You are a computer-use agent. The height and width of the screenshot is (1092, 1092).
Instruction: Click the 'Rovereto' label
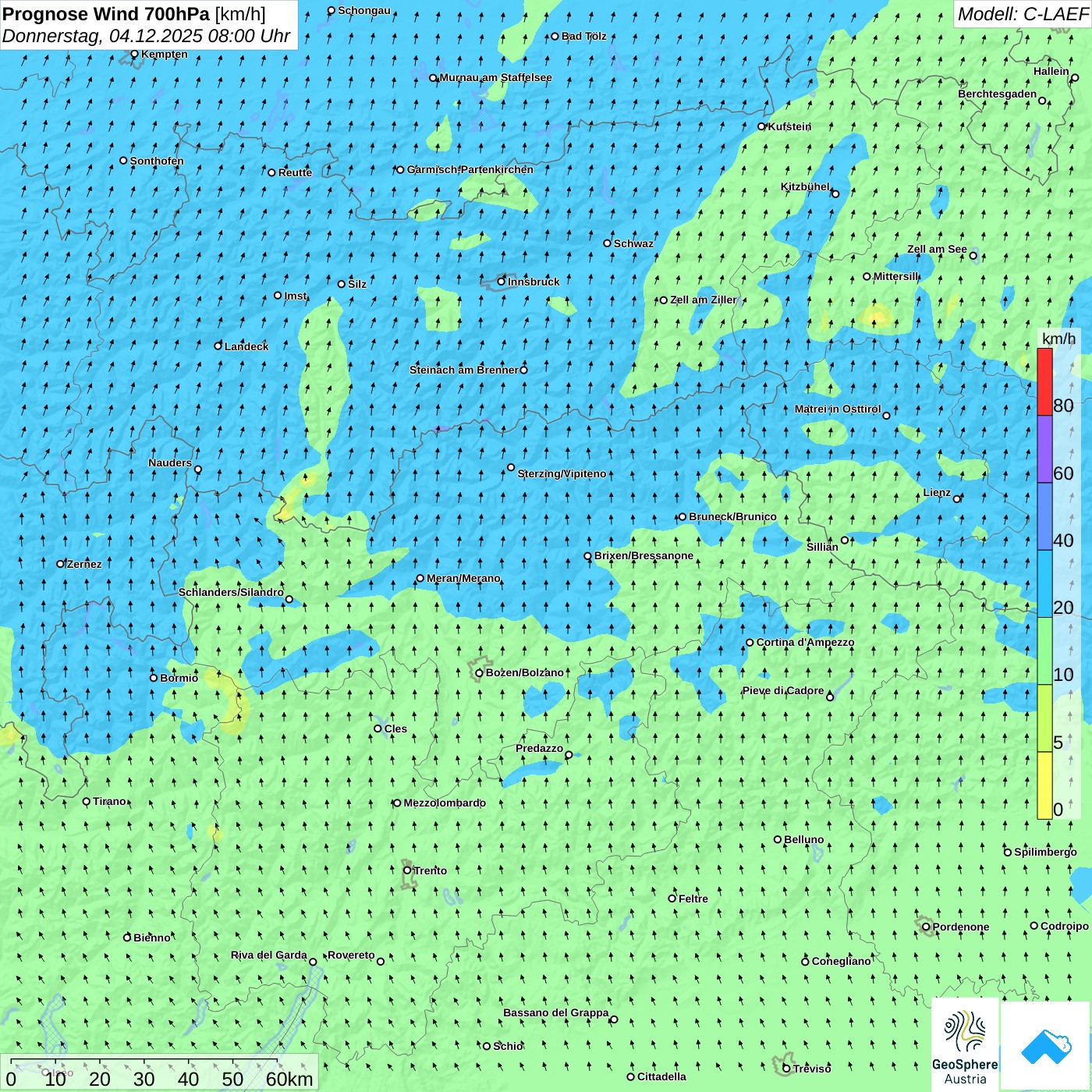pos(351,955)
